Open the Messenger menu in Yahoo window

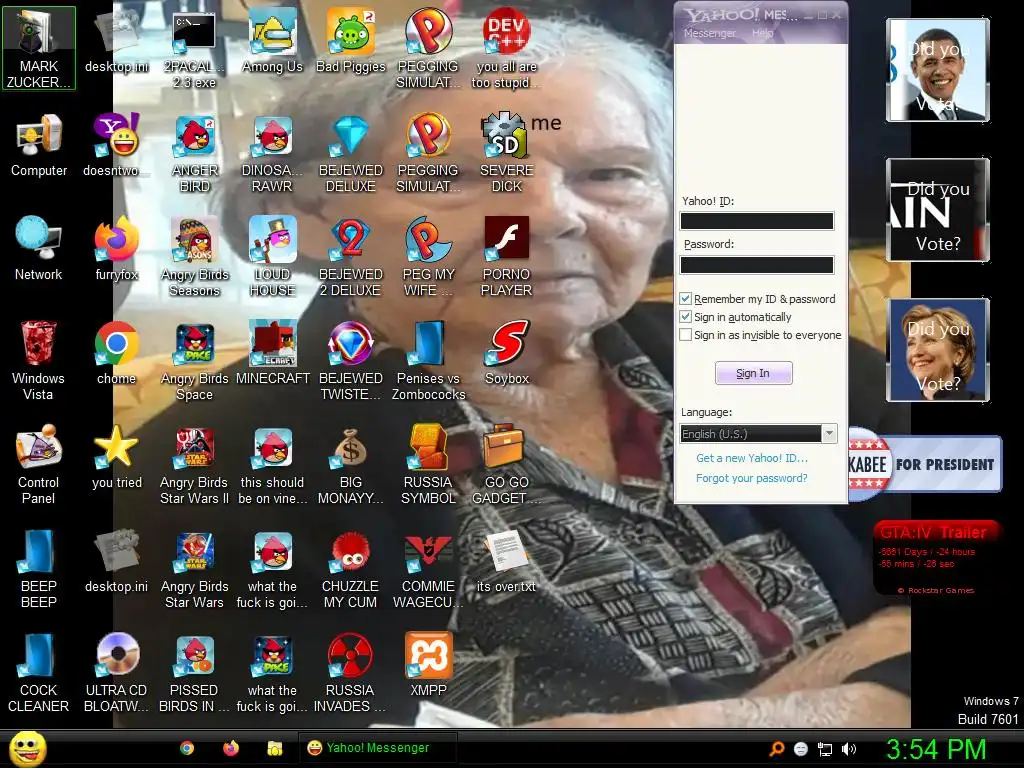(x=710, y=33)
